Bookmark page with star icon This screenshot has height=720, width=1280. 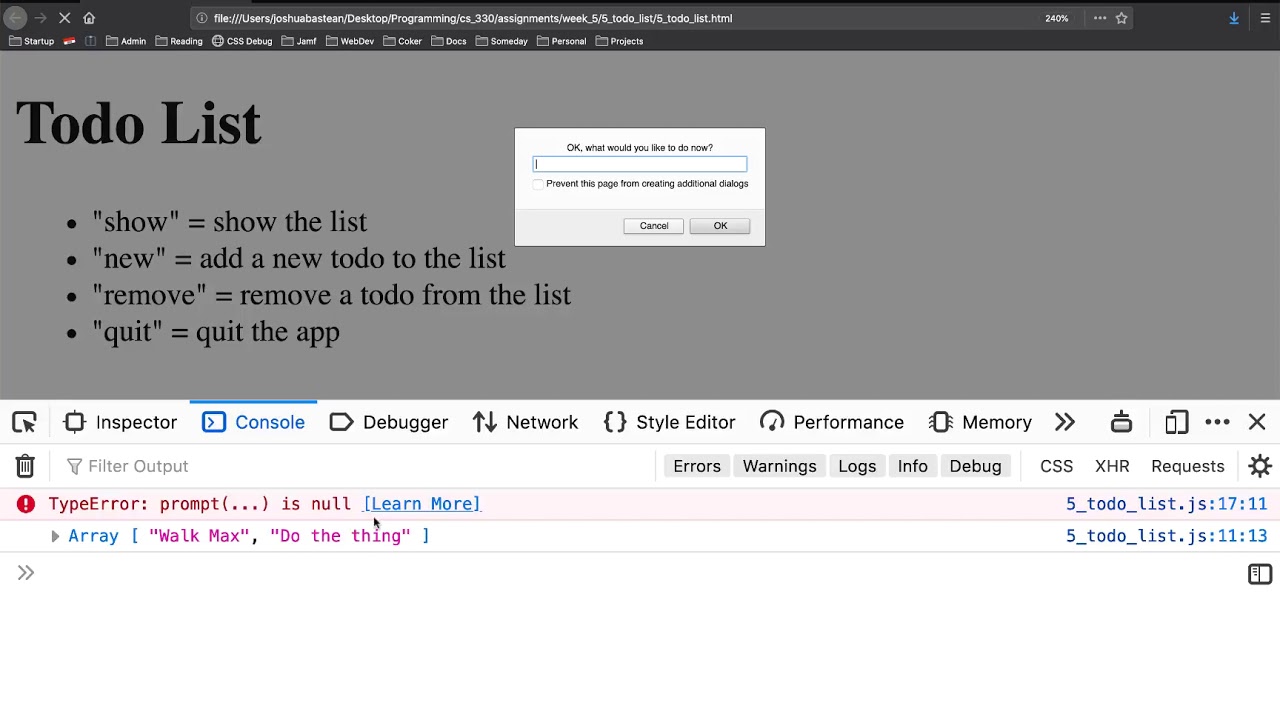click(x=1122, y=18)
